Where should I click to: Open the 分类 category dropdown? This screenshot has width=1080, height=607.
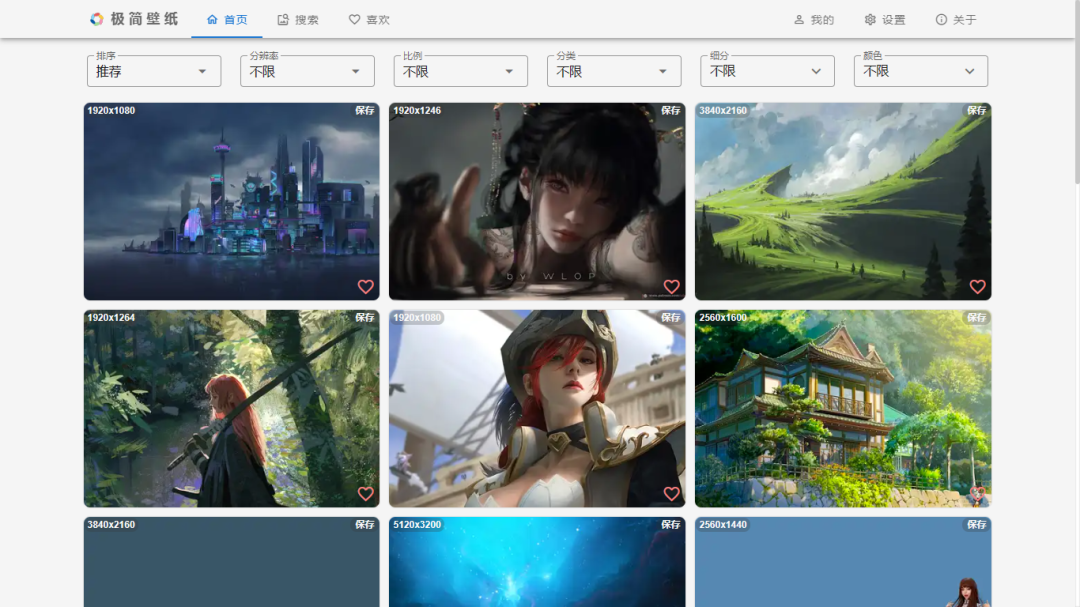tap(614, 71)
